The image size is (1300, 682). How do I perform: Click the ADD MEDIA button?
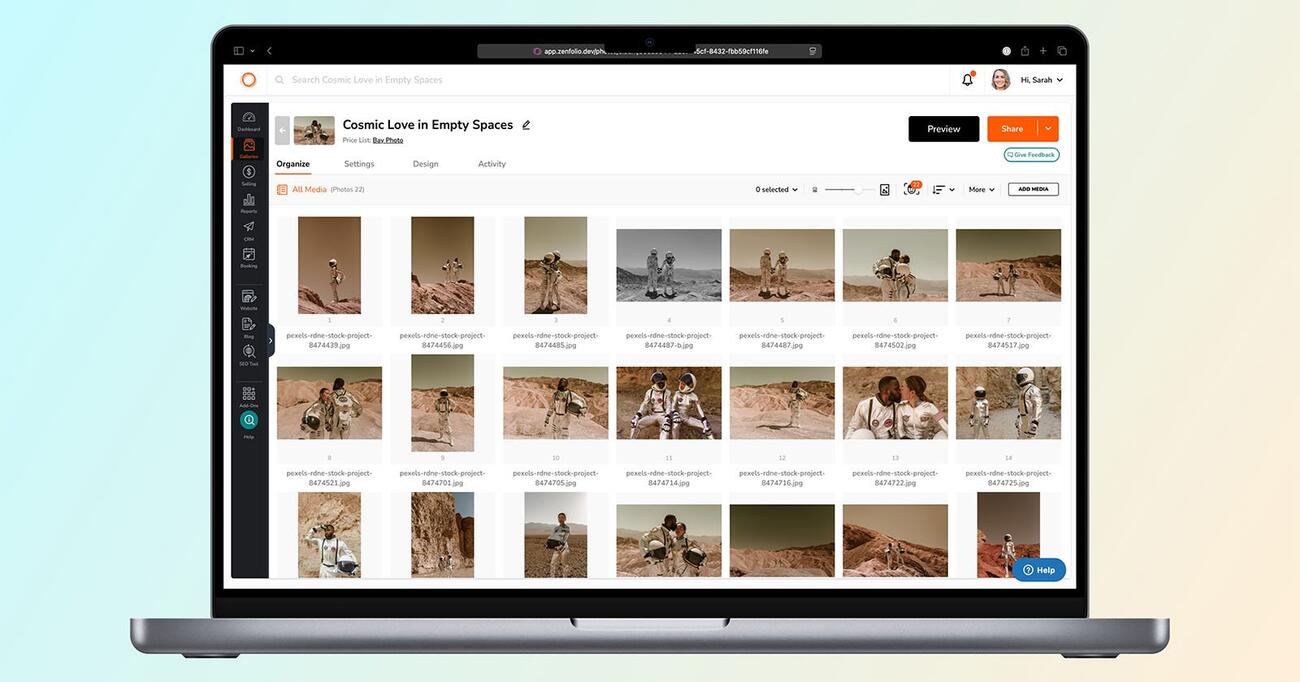(1033, 189)
